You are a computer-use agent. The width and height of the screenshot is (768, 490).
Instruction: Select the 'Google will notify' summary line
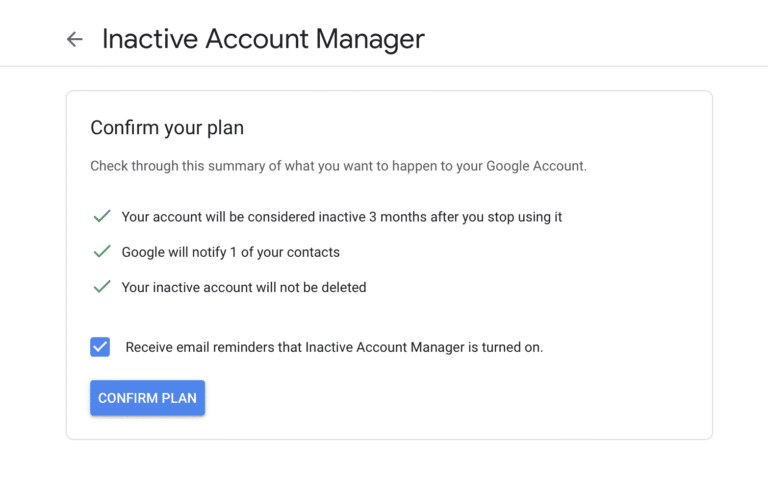(230, 252)
